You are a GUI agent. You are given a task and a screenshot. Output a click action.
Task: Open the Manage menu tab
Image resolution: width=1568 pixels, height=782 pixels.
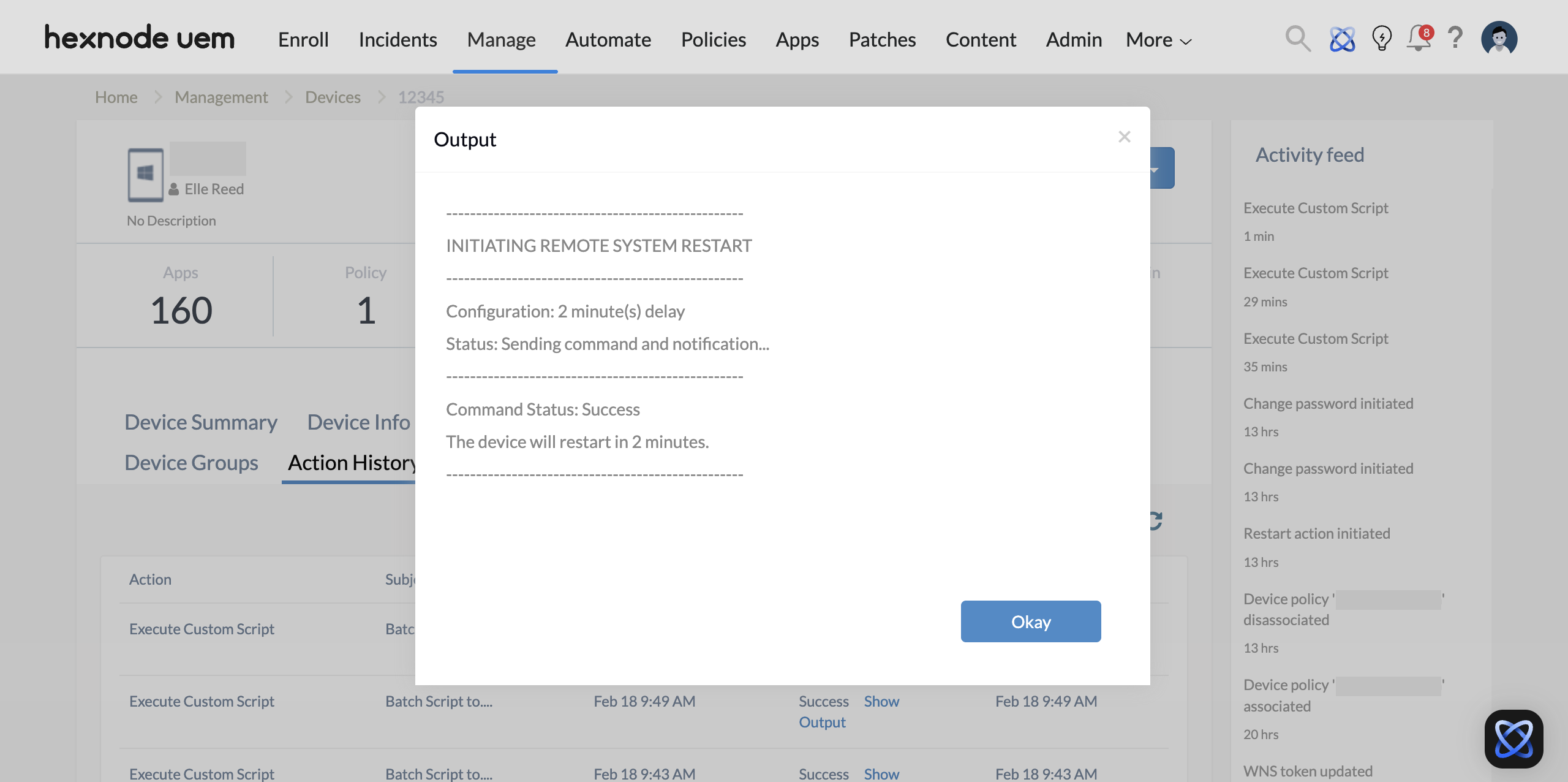(x=501, y=40)
